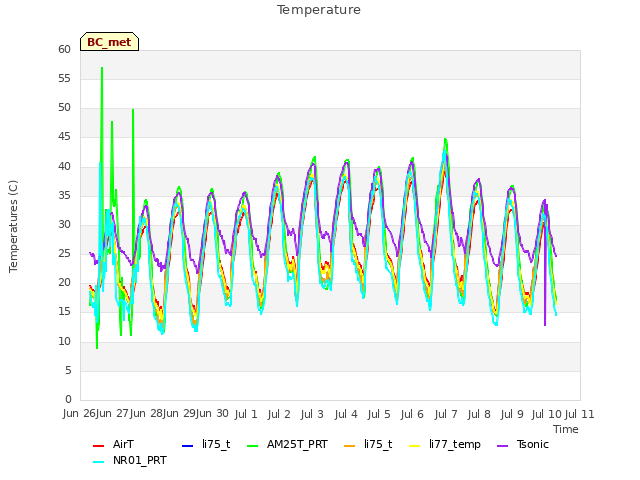Click the Jul 4 x-axis tick label
Image resolution: width=640 pixels, height=480 pixels.
pyautogui.click(x=346, y=414)
